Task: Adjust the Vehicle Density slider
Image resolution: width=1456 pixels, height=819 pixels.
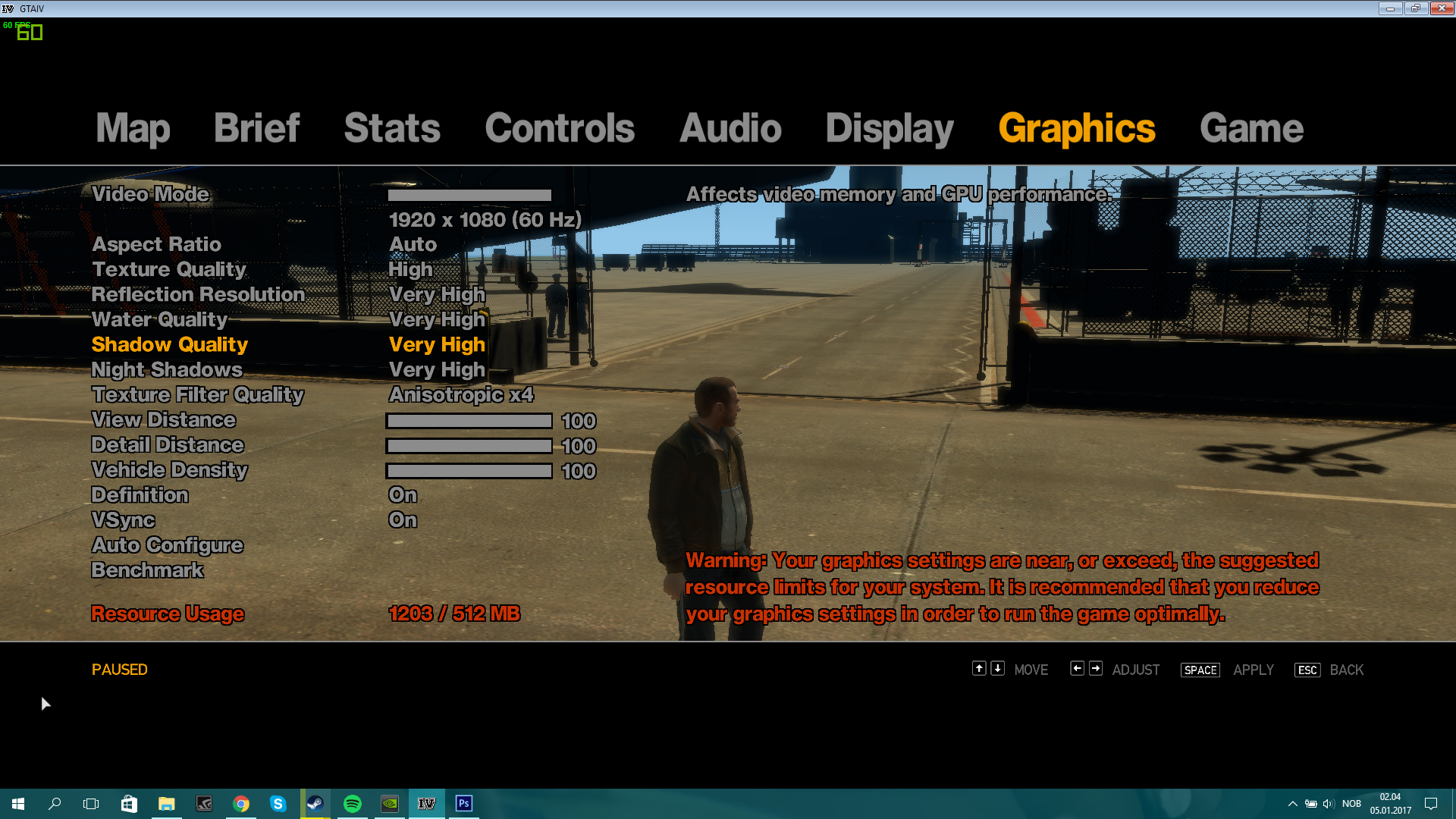Action: point(469,471)
